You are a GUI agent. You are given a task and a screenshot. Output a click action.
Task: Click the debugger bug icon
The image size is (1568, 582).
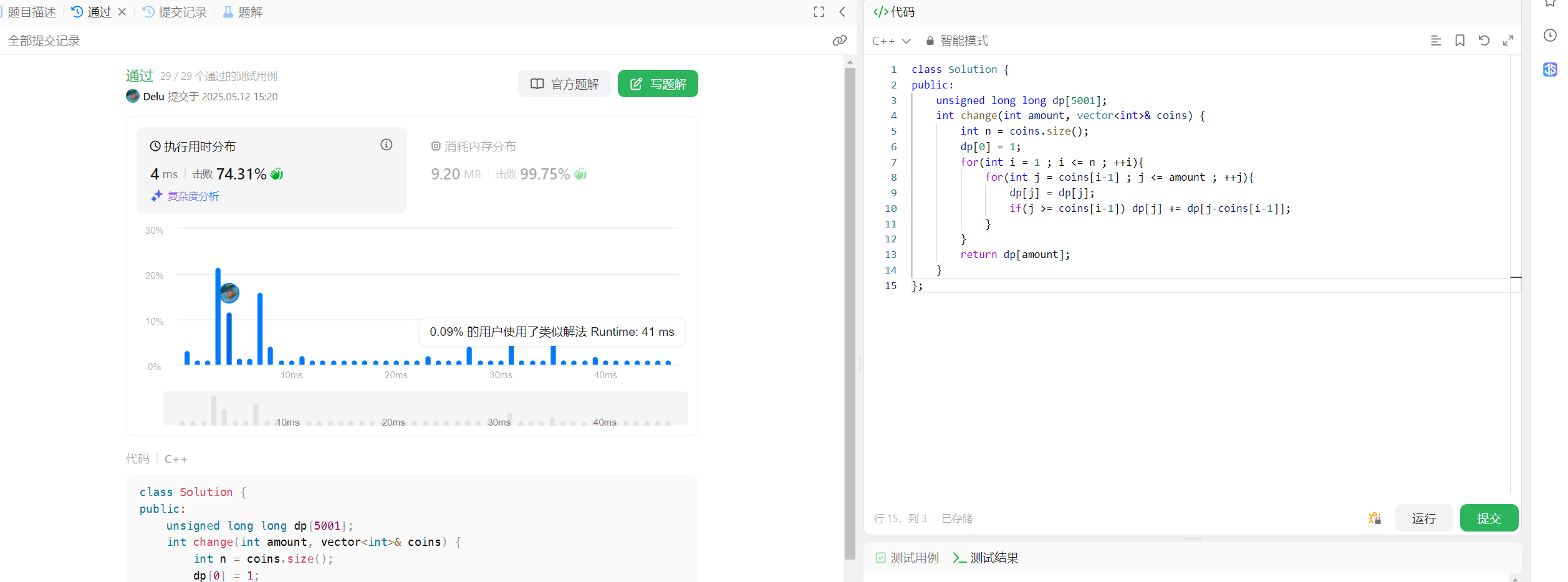pos(1375,518)
